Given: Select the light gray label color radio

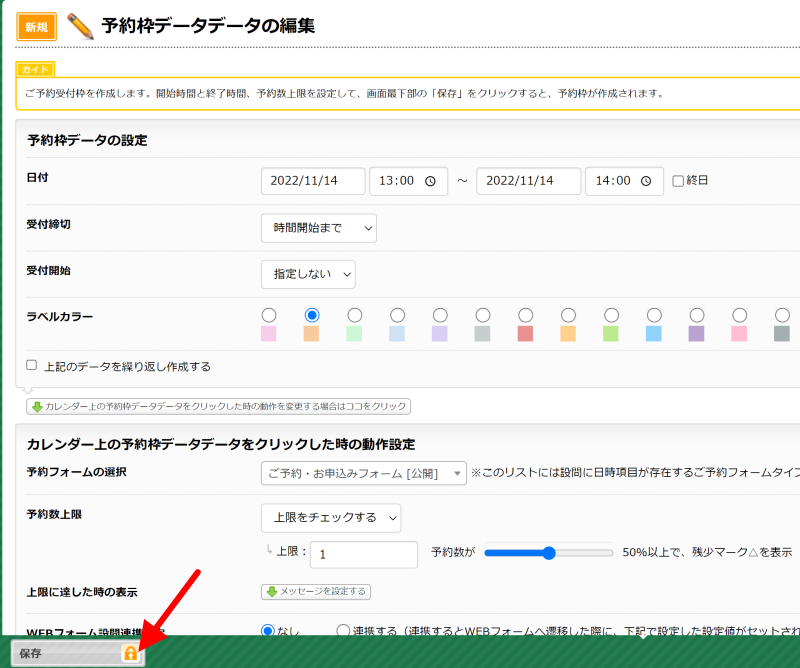Looking at the screenshot, I should [x=483, y=315].
